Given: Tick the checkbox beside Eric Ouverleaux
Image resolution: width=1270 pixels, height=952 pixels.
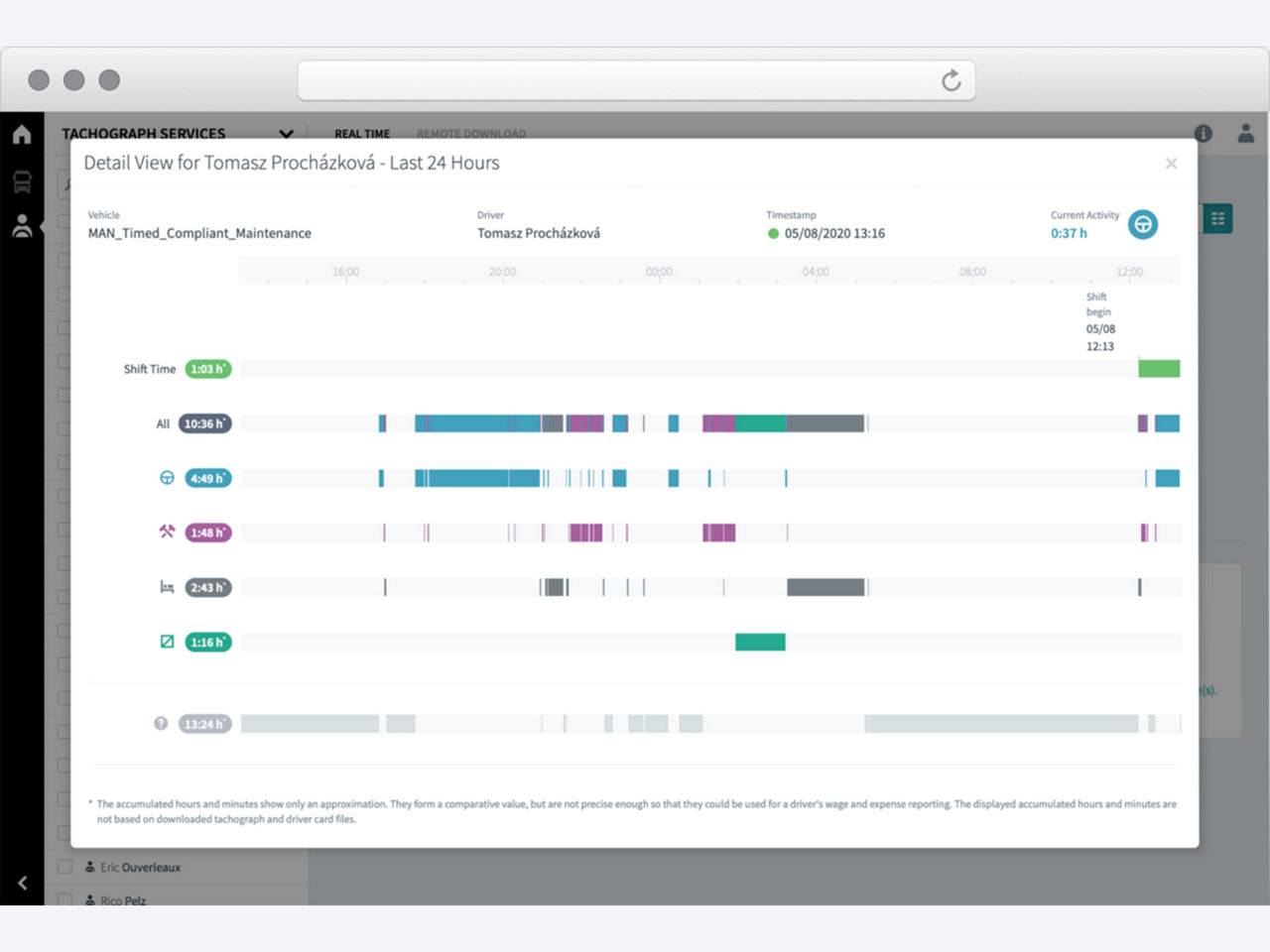Looking at the screenshot, I should 64,867.
